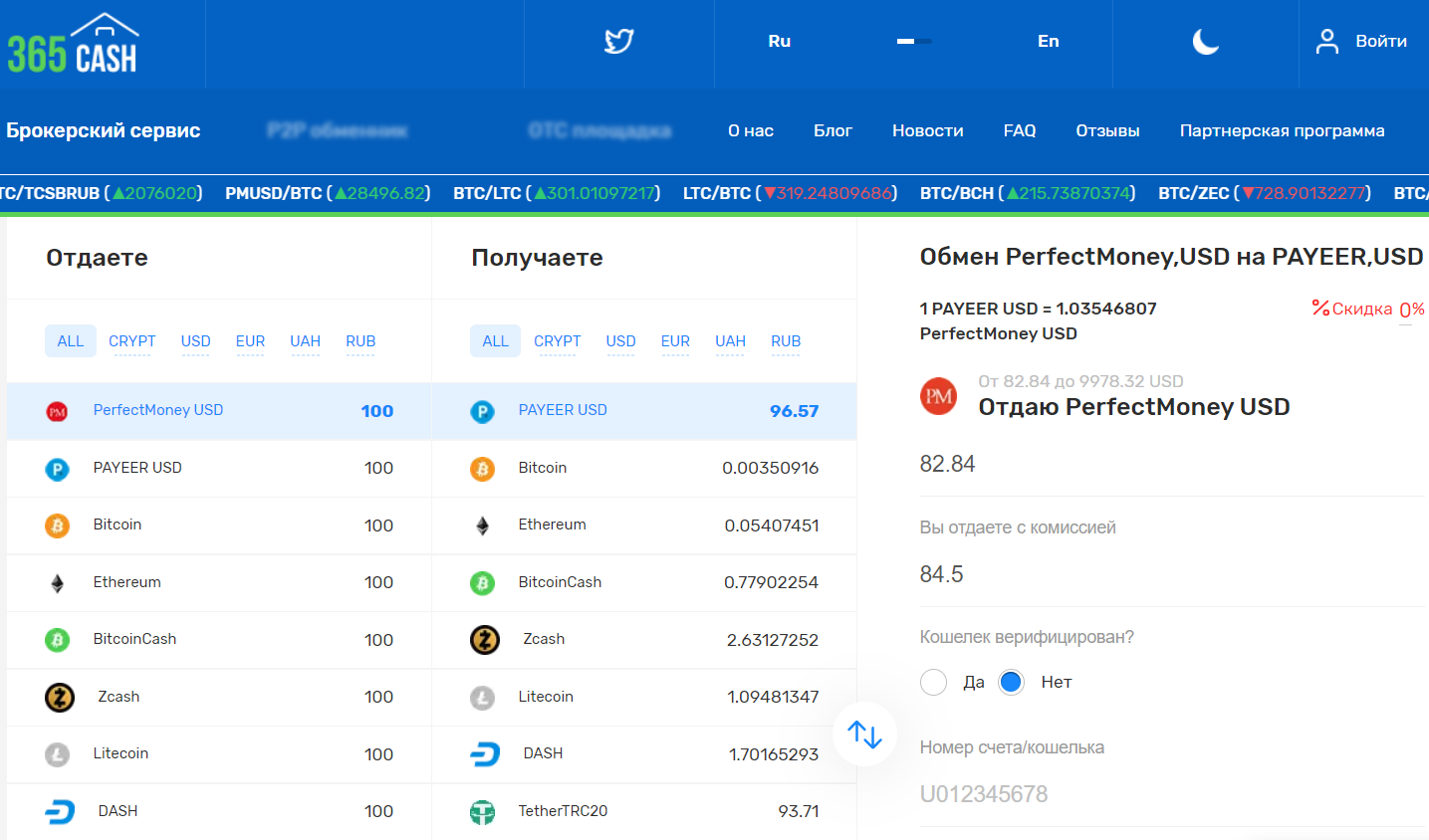The image size is (1429, 840).
Task: Click Bitcoin icon in Получаете list
Action: (x=483, y=469)
